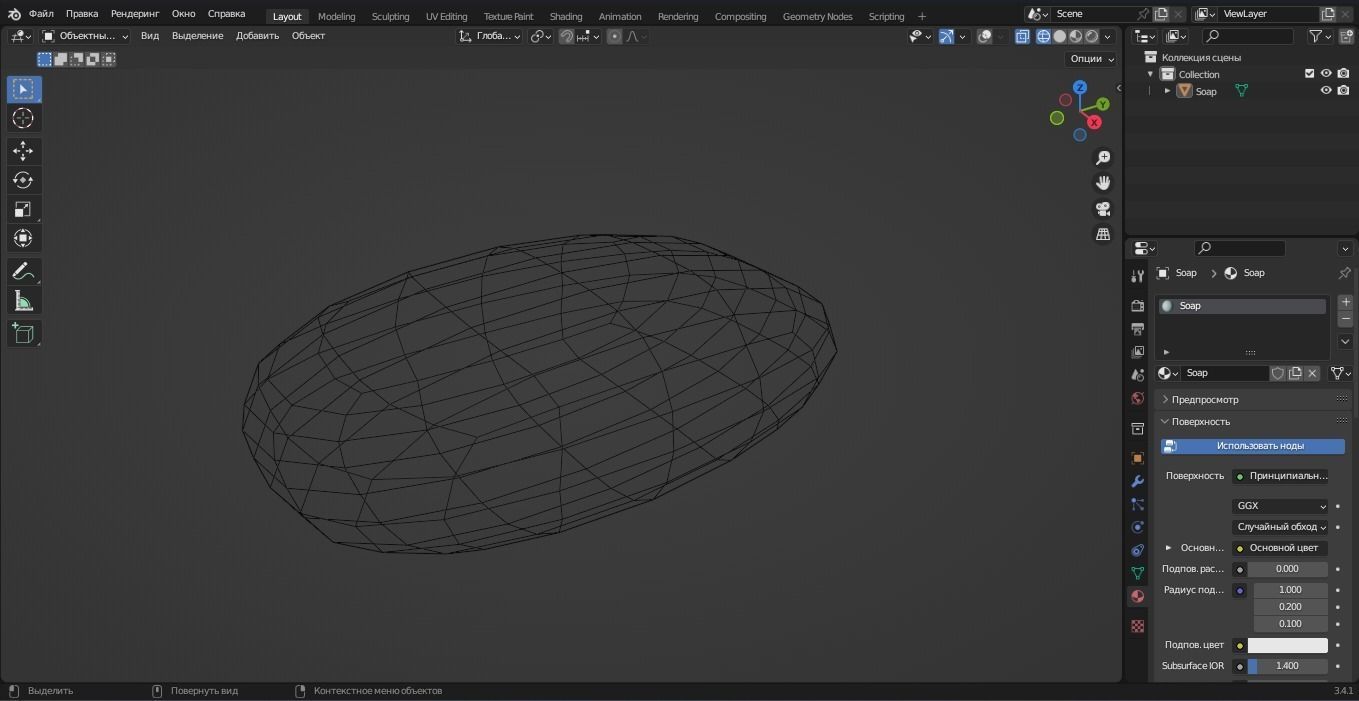Select the 3D Cursor tool
Screen dimensions: 1359x701
click(x=23, y=118)
